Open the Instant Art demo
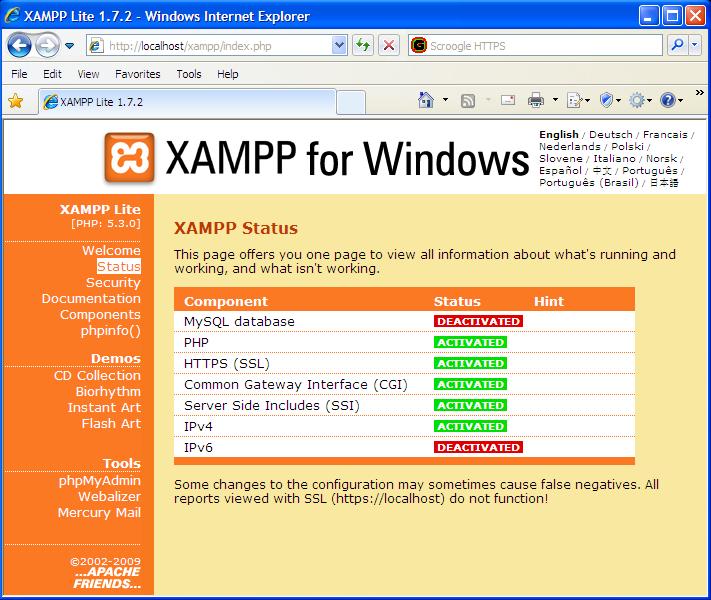The height and width of the screenshot is (600, 711). click(104, 407)
